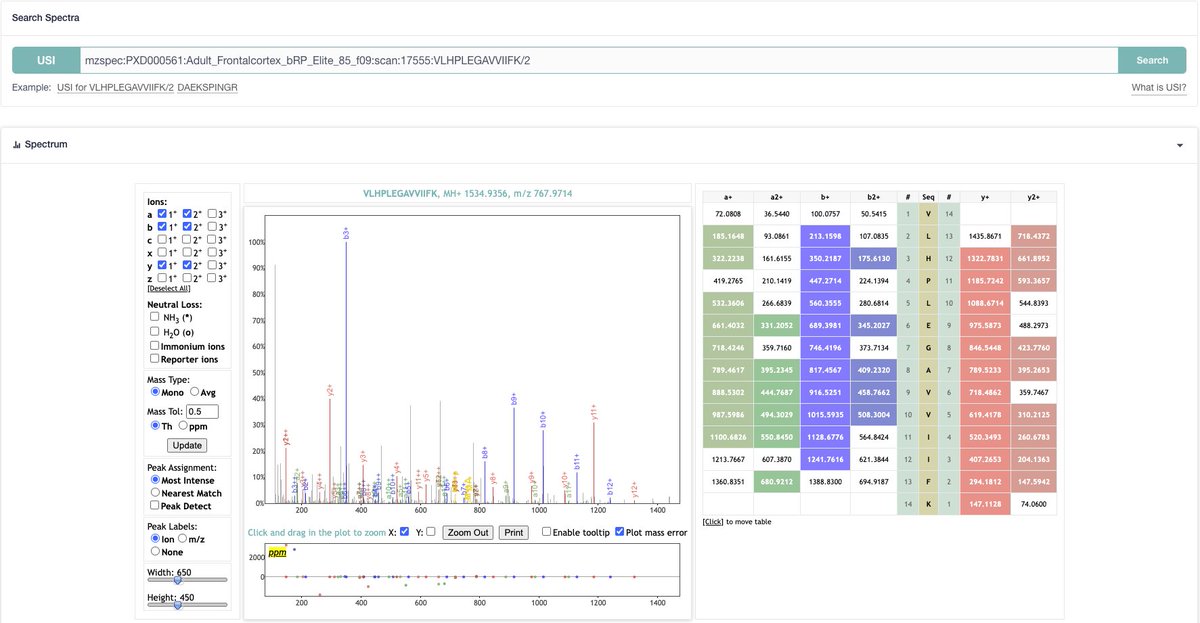Click a+ table cell 185.1648
Image resolution: width=1200 pixels, height=623 pixels.
[727, 236]
